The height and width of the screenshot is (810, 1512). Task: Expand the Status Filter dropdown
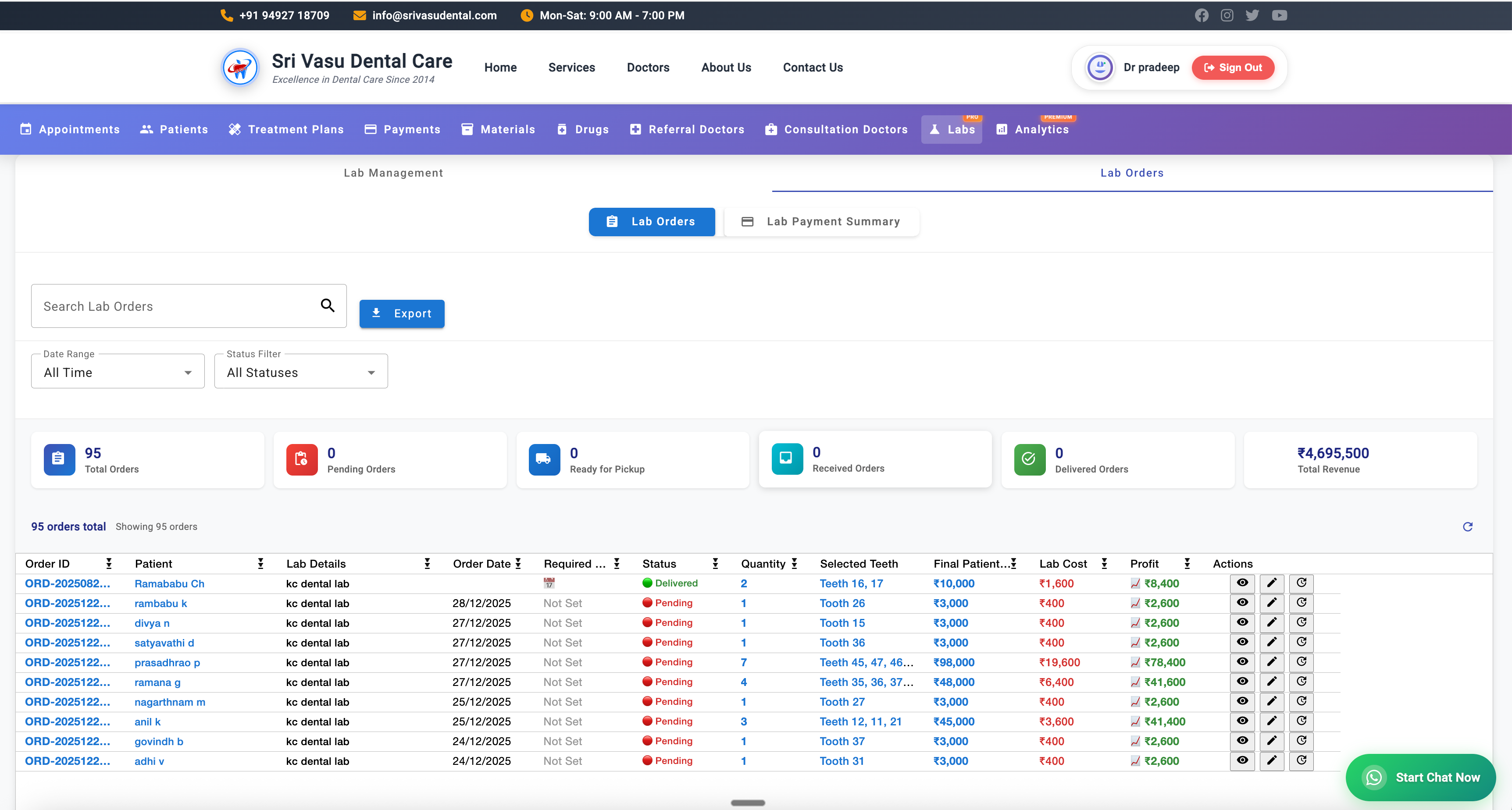(300, 373)
